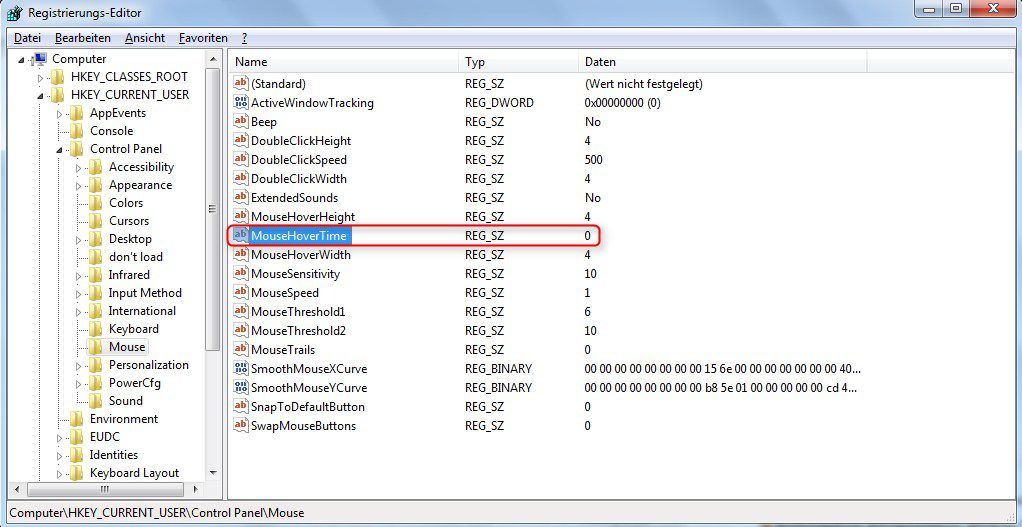Click the SwapMouseButtons string value icon
This screenshot has width=1022, height=527.
241,426
